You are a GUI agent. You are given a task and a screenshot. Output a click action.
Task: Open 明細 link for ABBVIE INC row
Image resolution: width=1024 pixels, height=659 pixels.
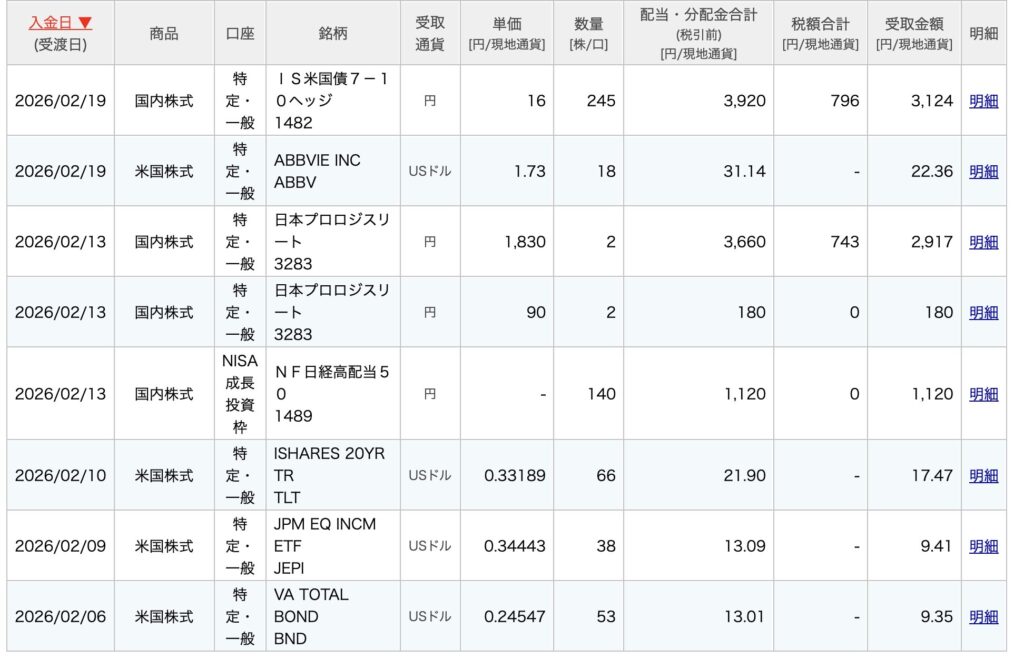983,171
